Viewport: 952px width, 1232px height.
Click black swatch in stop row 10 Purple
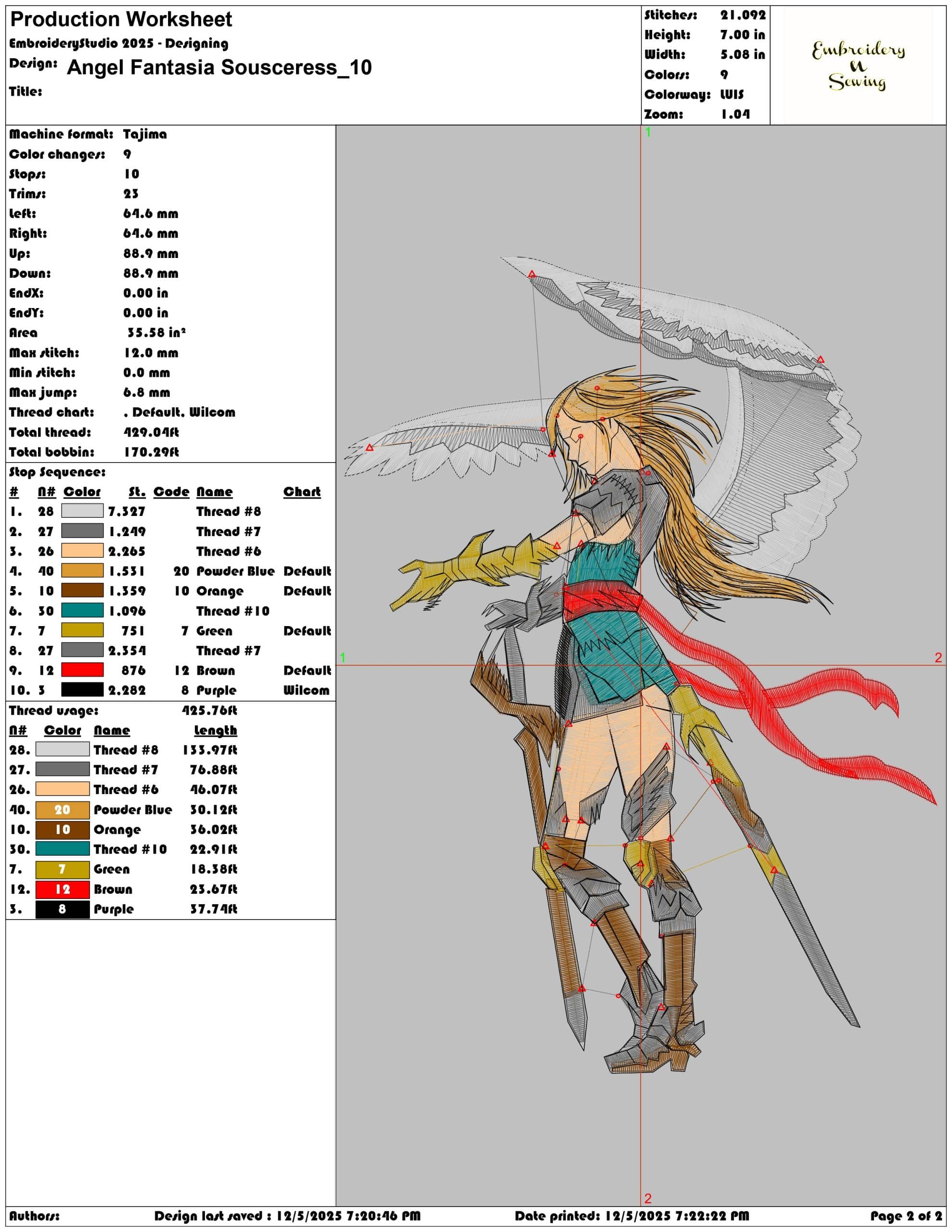pyautogui.click(x=82, y=689)
